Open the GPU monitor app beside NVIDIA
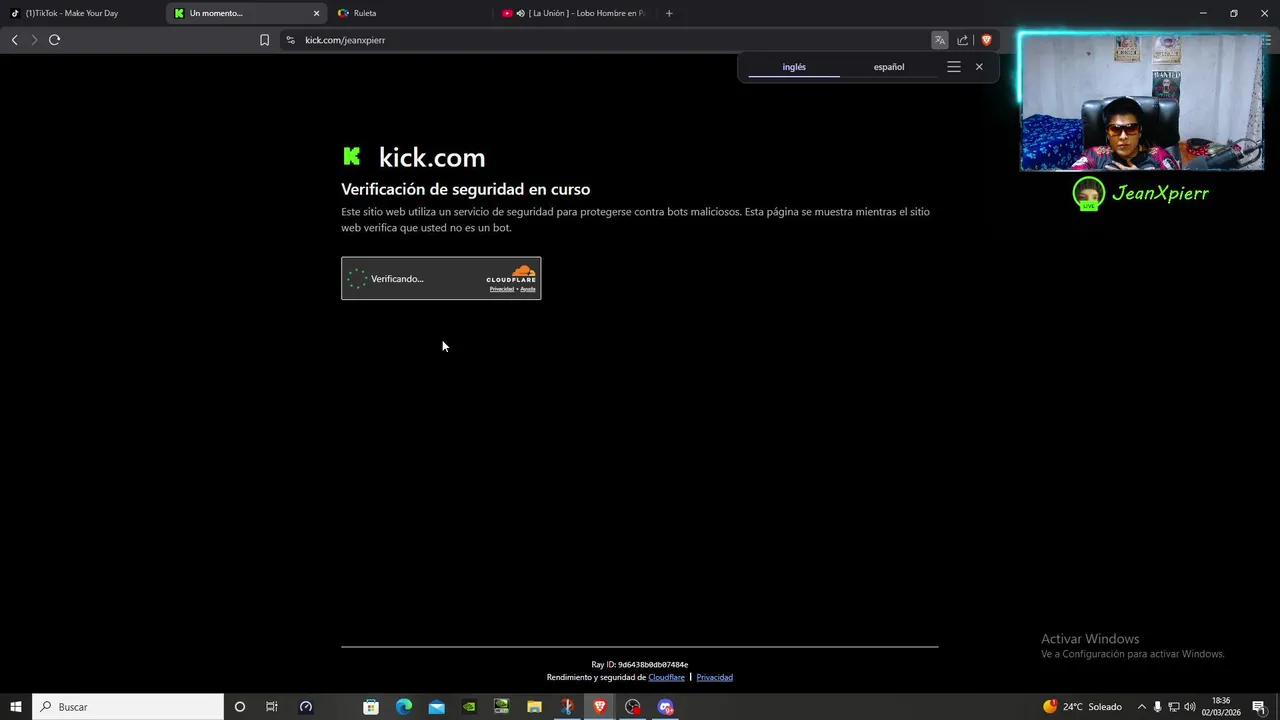Image resolution: width=1280 pixels, height=720 pixels. point(502,707)
